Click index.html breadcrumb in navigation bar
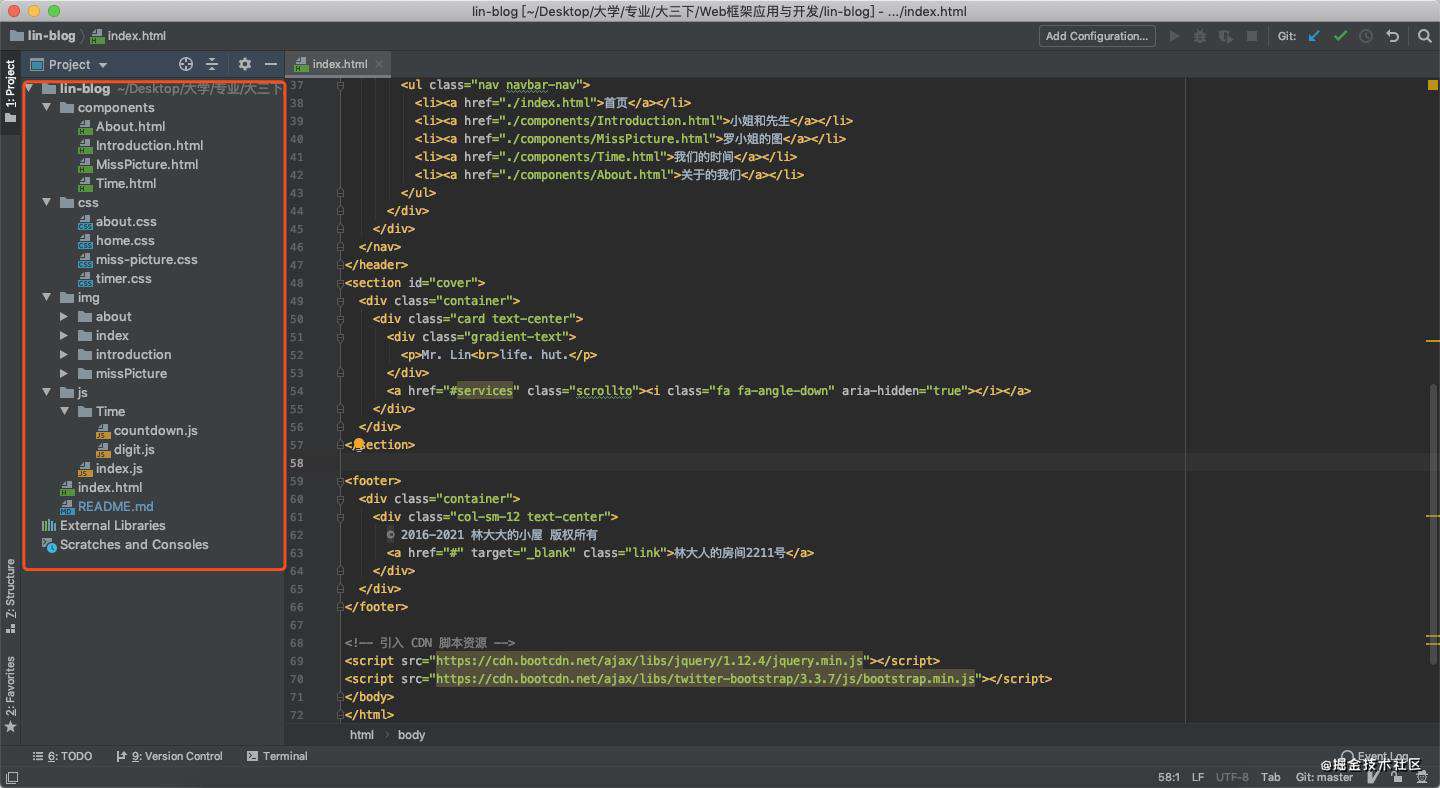1440x788 pixels. tap(127, 36)
